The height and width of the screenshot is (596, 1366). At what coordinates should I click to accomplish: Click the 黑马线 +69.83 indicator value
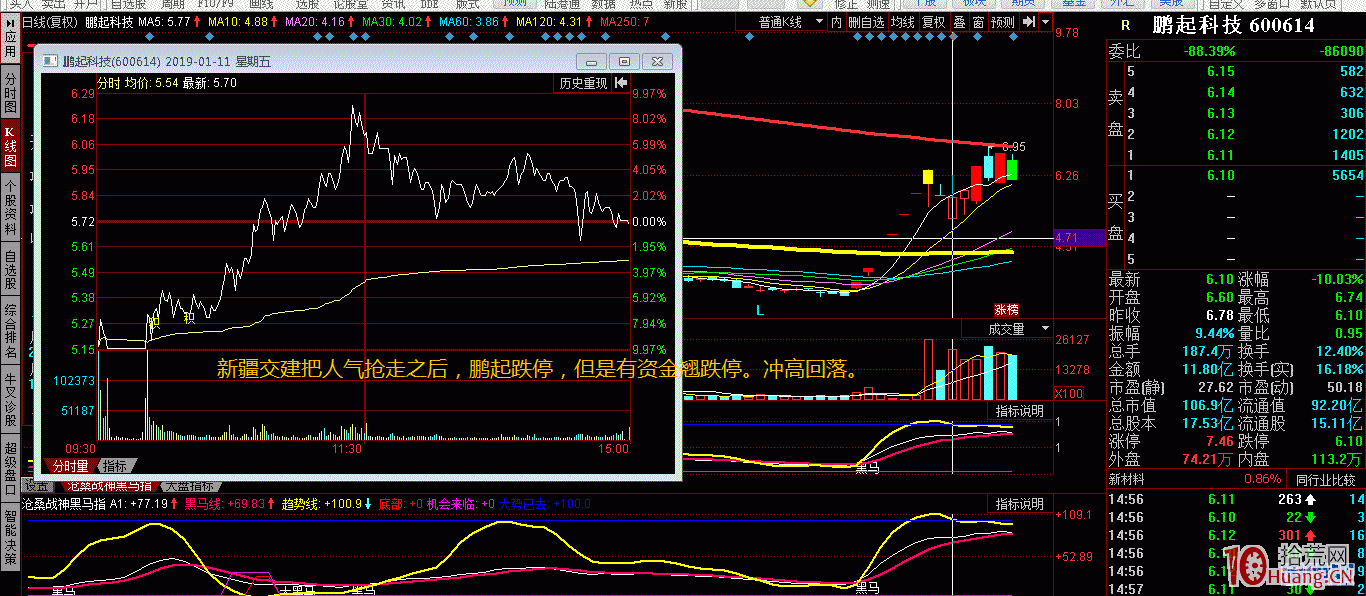click(225, 503)
